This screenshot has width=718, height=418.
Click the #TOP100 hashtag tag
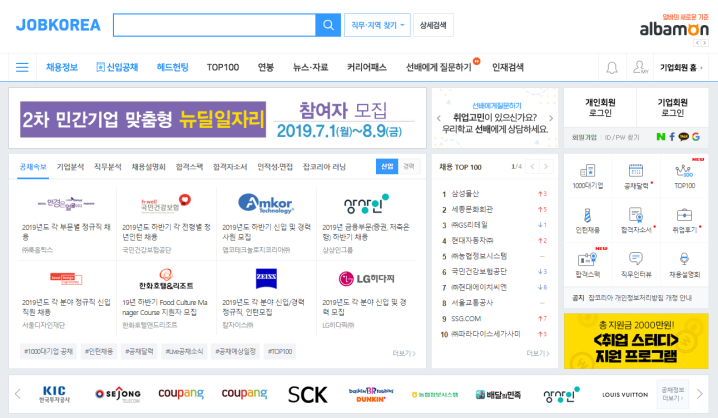click(279, 352)
